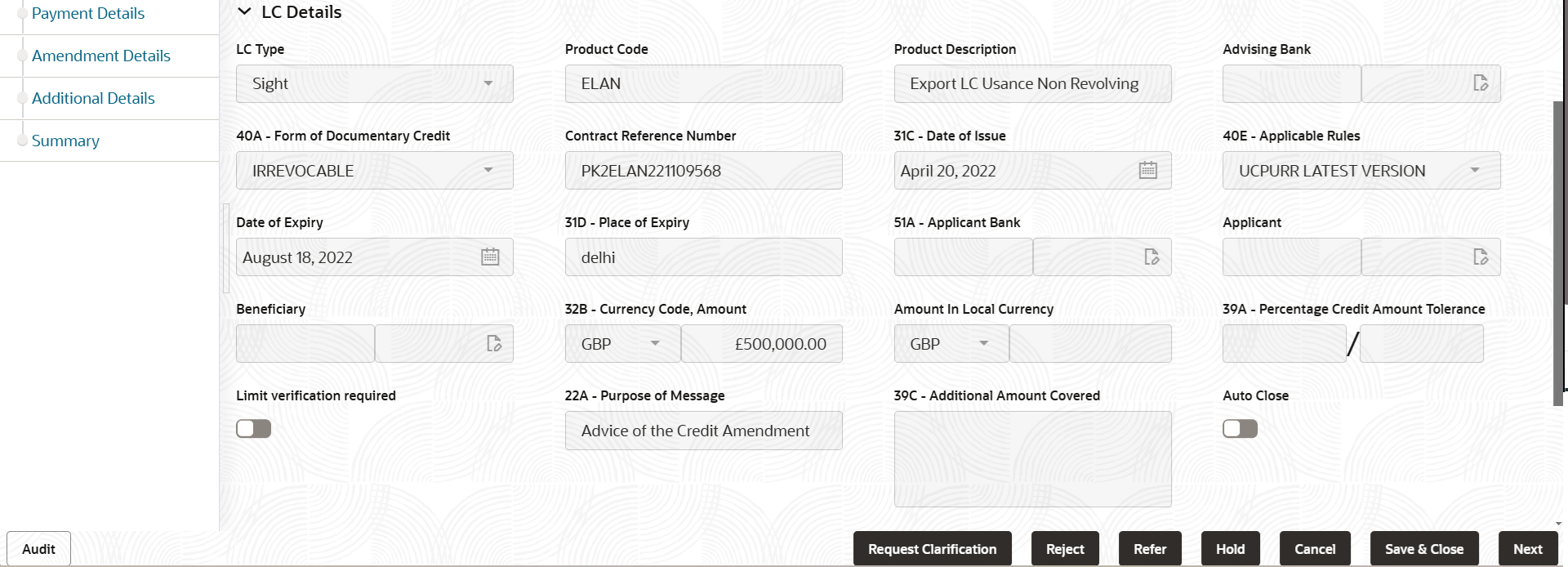Open the 40E Applicable Rules dropdown
The image size is (1568, 567).
coord(1475,170)
